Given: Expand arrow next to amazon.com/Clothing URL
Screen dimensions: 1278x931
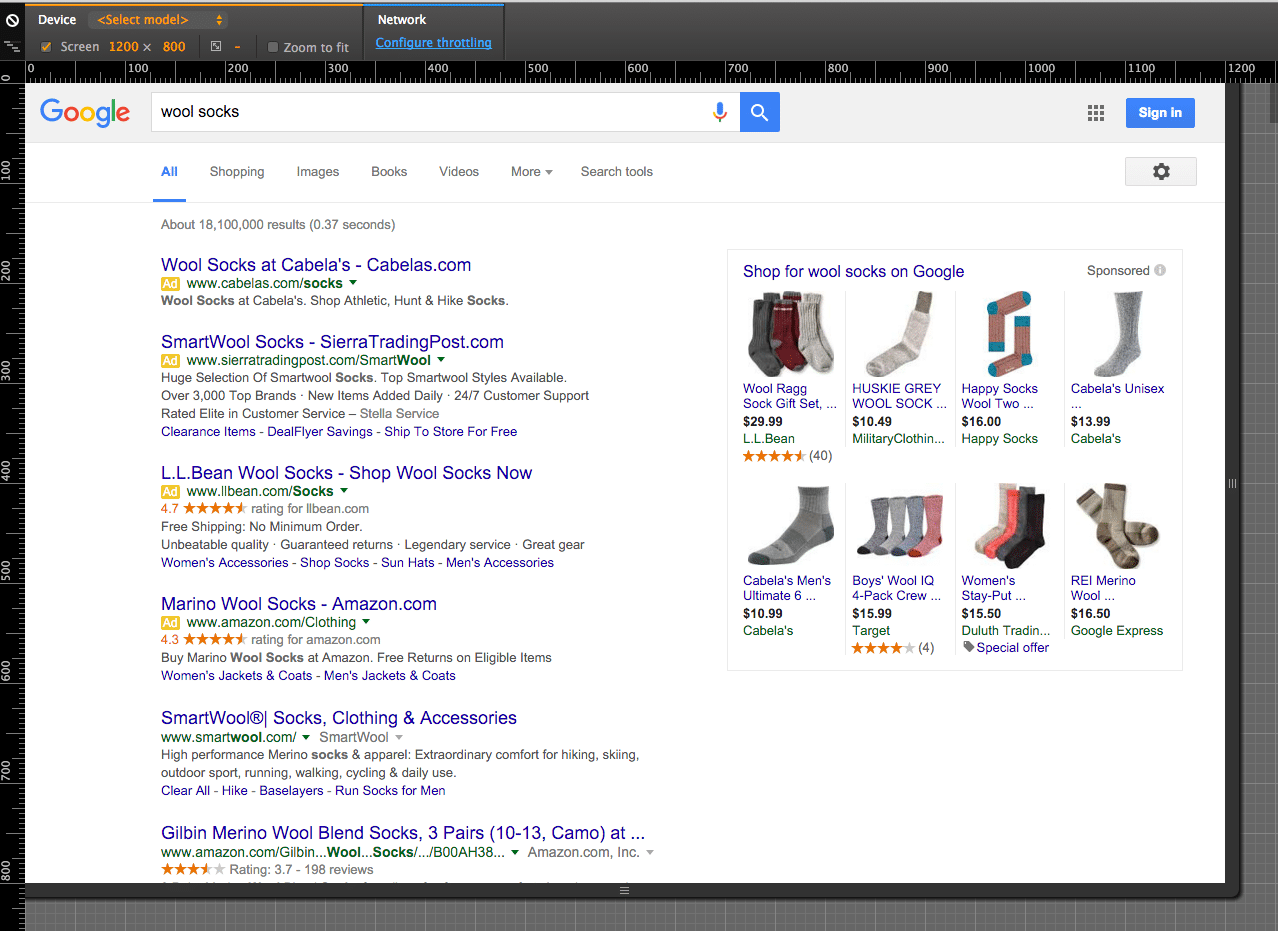Looking at the screenshot, I should [367, 622].
